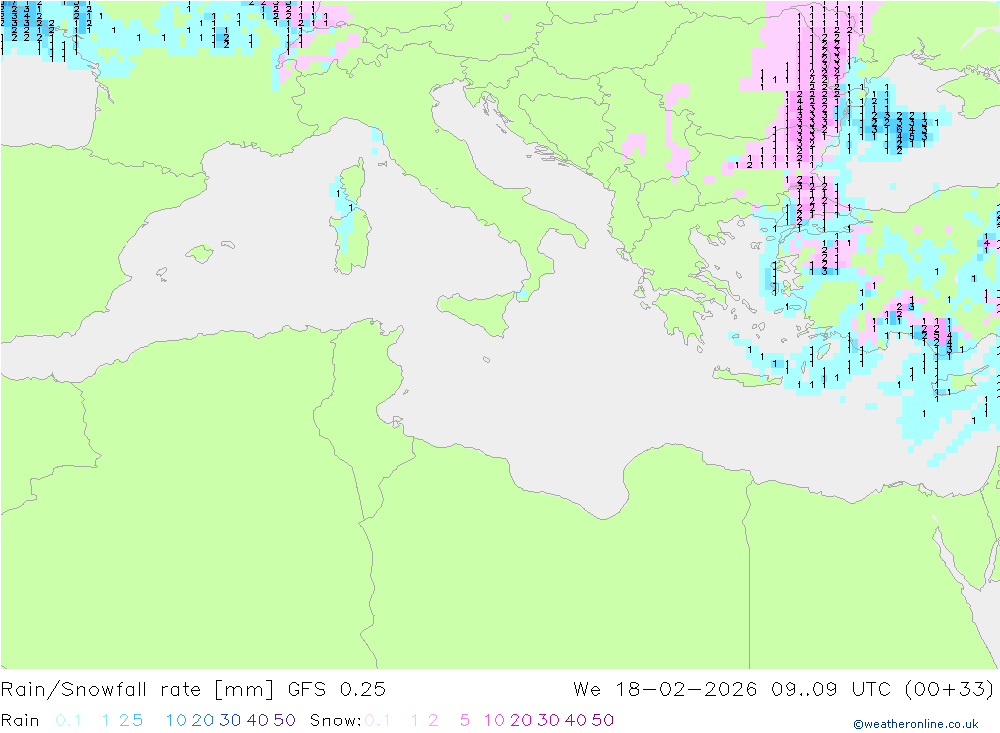Click the island of Crete on the map
Screen dimensions: 1000x733
[747, 378]
